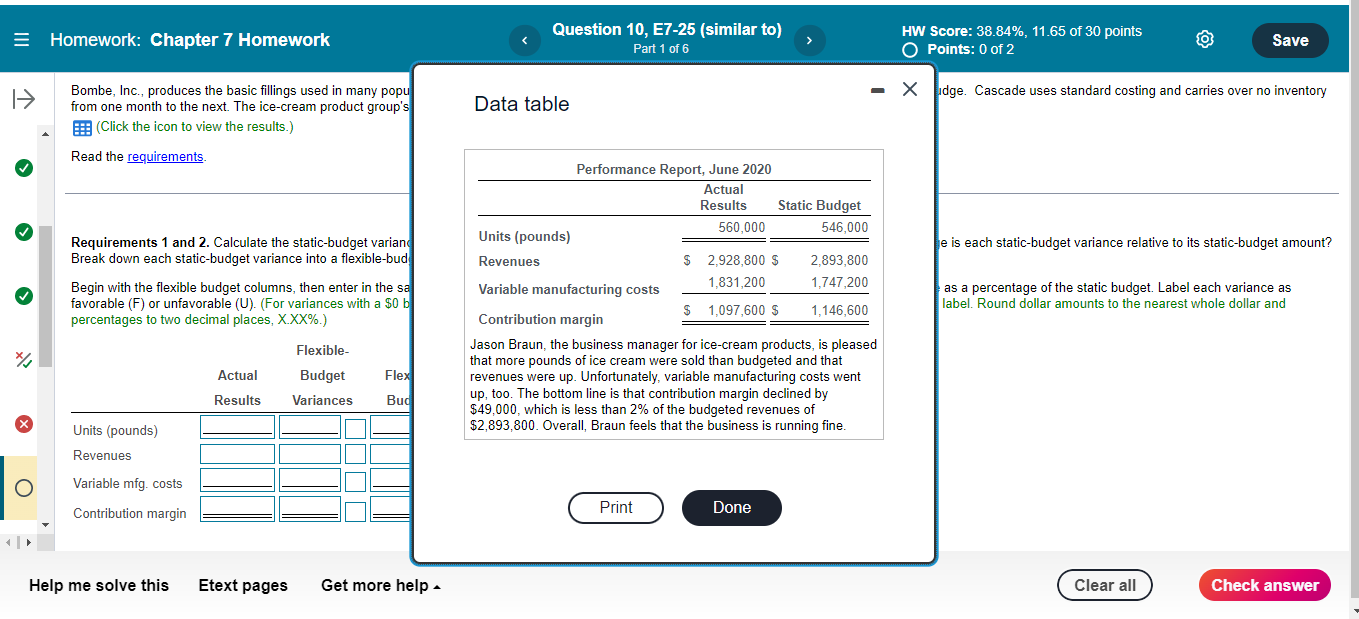The image size is (1359, 619).
Task: Click the Units Actual Results input
Action: click(237, 428)
